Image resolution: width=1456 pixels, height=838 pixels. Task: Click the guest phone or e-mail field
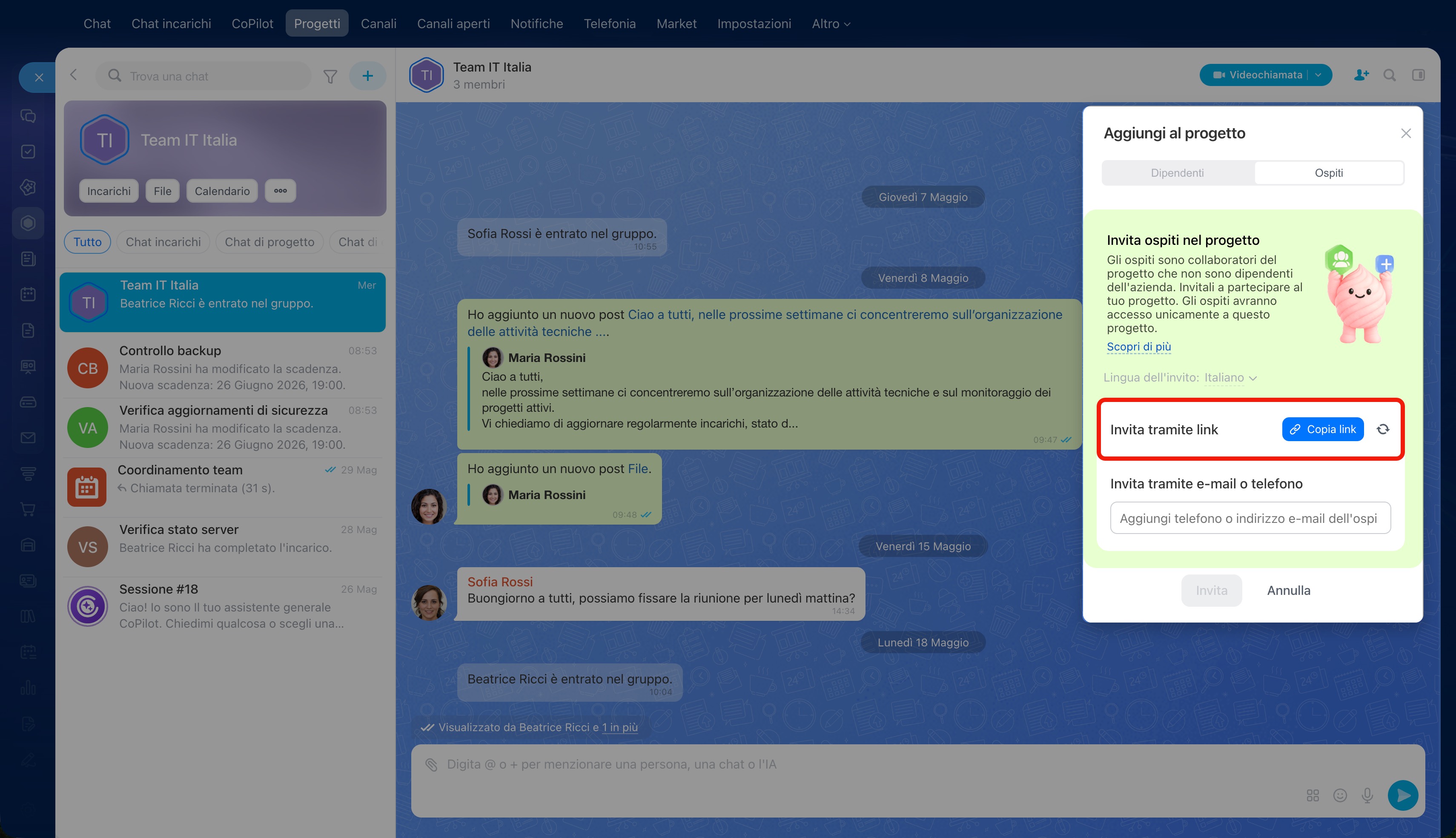pos(1251,518)
